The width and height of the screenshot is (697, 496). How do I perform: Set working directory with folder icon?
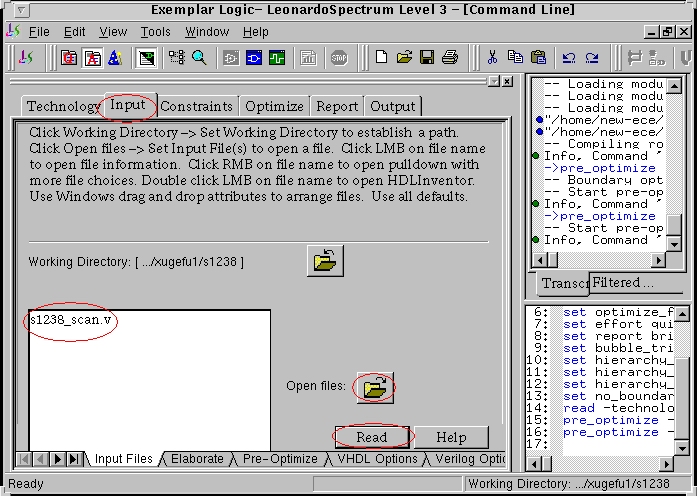(x=325, y=261)
